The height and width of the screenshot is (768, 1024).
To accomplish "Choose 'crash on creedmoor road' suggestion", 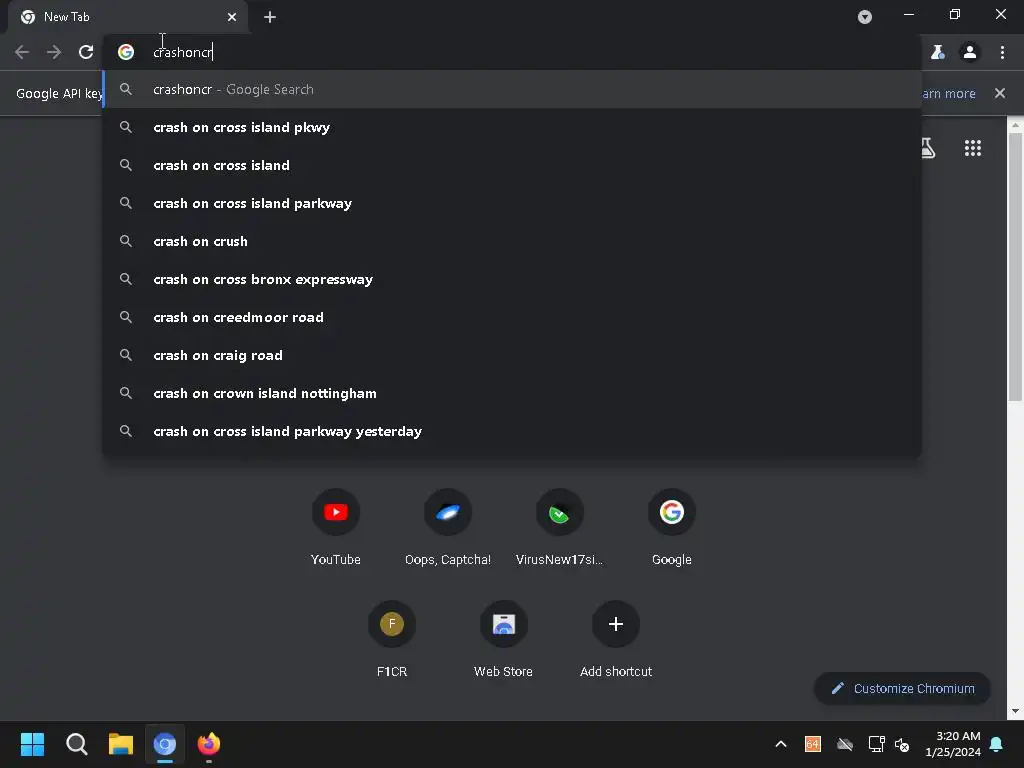I will [512, 317].
